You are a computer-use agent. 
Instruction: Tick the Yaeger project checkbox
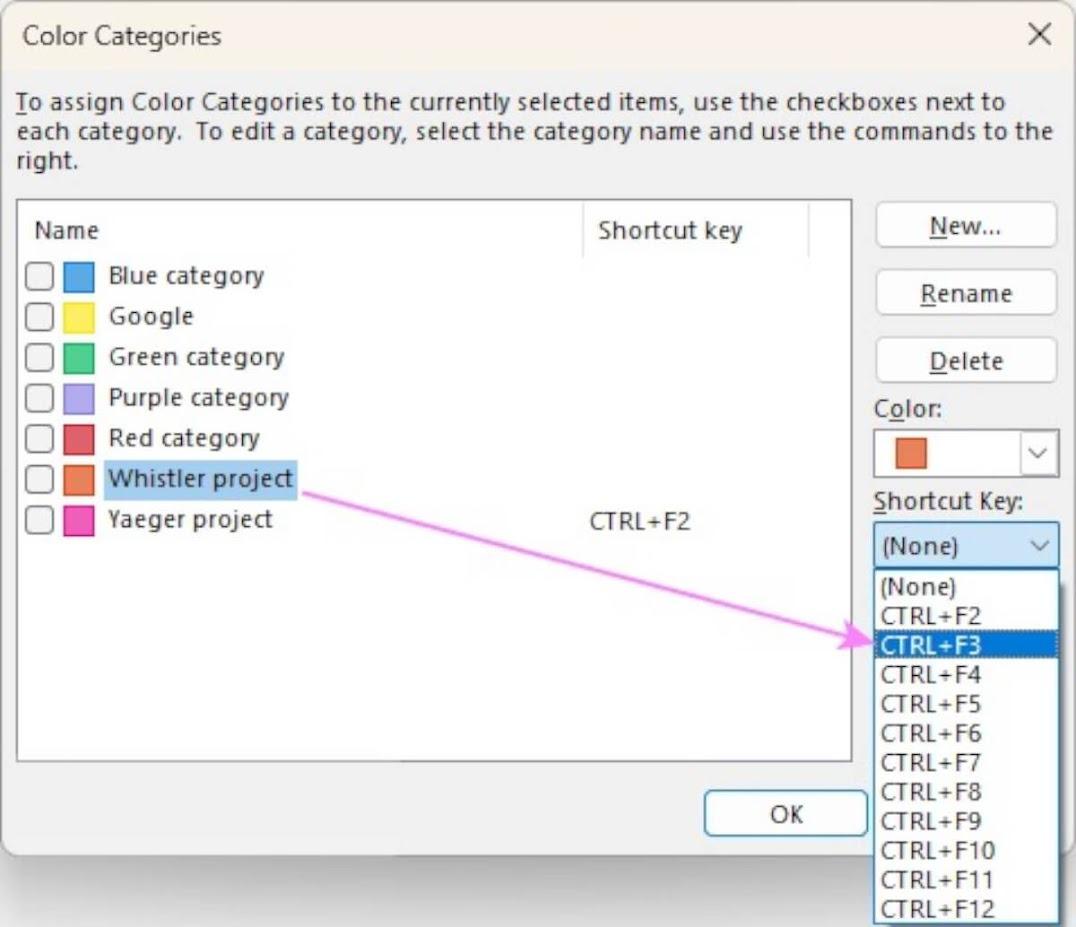[39, 520]
